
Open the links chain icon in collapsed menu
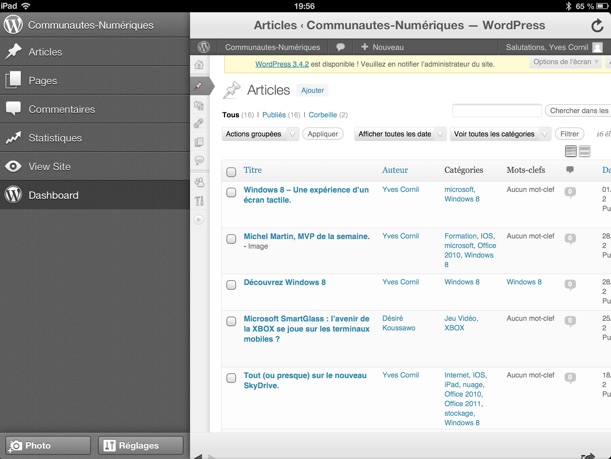pos(199,124)
